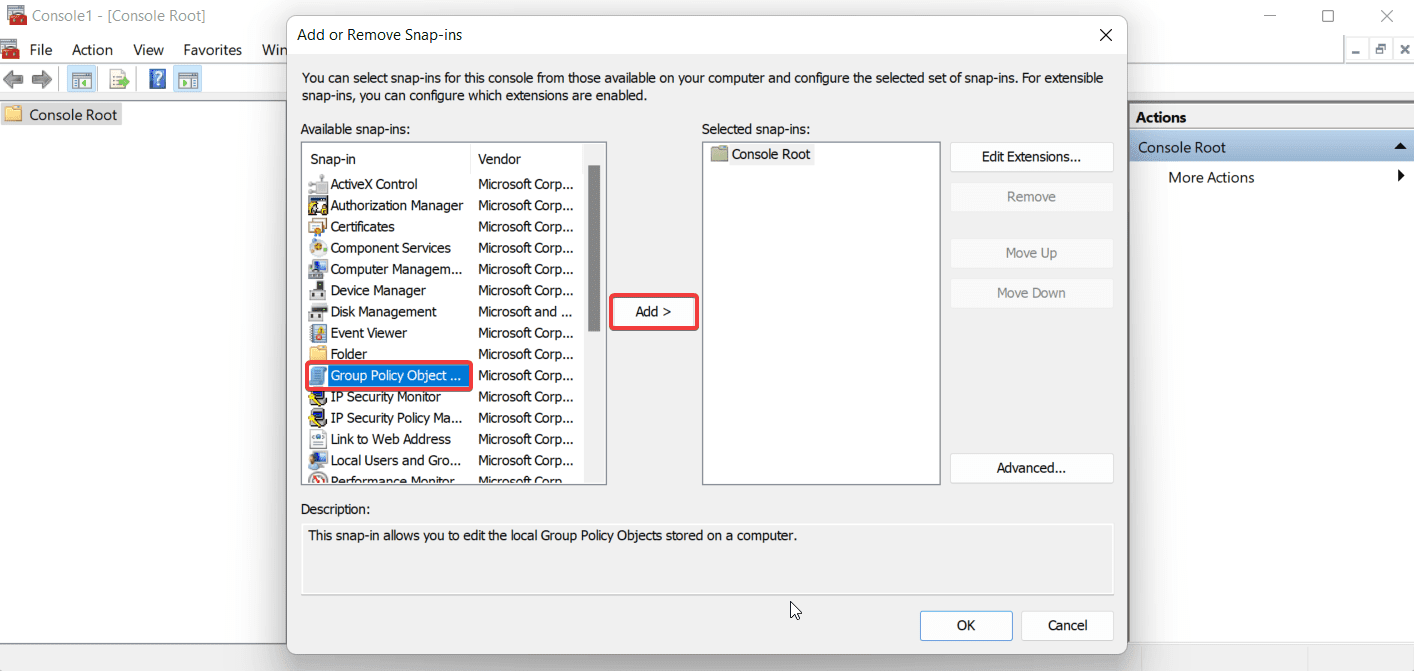Screen dimensions: 1414x671
Task: Open Help using the question mark icon
Action: 157,79
